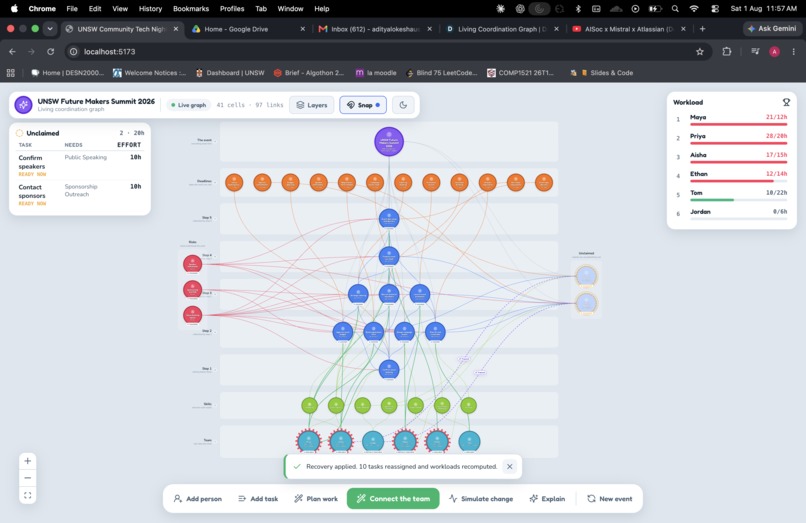View site information for localhost
806x523 pixels.
[x=74, y=51]
